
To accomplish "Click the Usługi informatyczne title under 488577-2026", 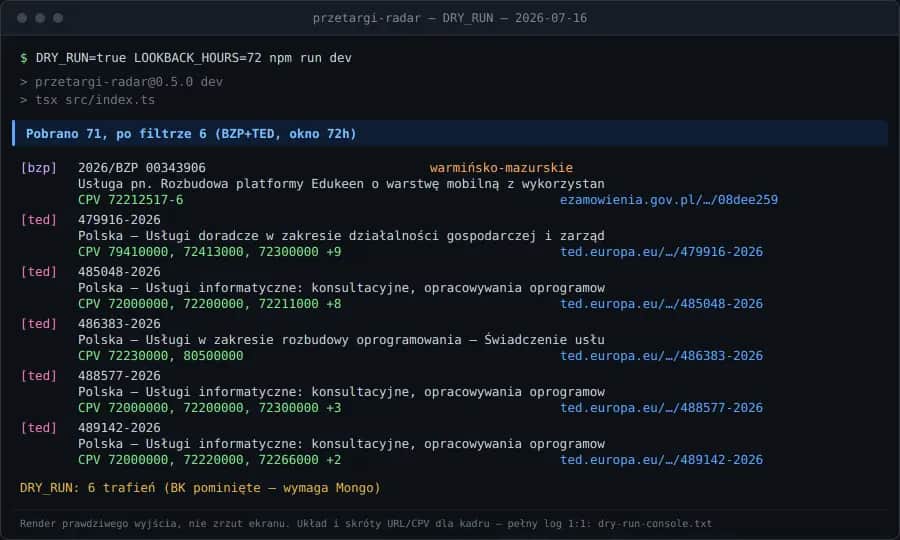I will (x=341, y=392).
